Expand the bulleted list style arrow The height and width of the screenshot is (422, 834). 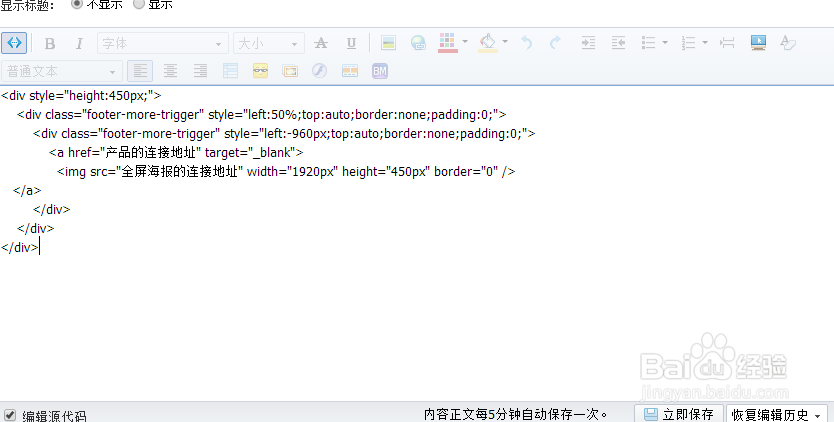(665, 42)
